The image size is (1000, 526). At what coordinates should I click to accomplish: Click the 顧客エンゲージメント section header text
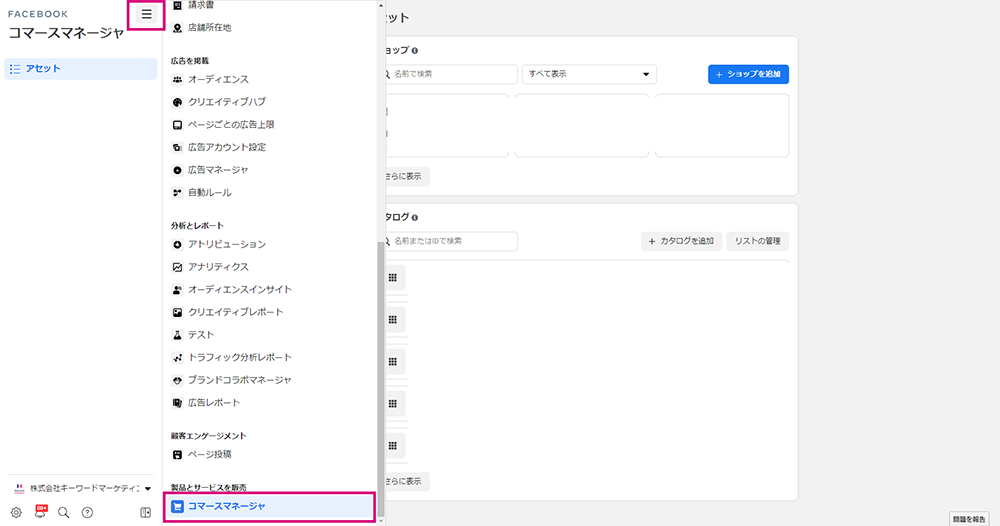(209, 436)
